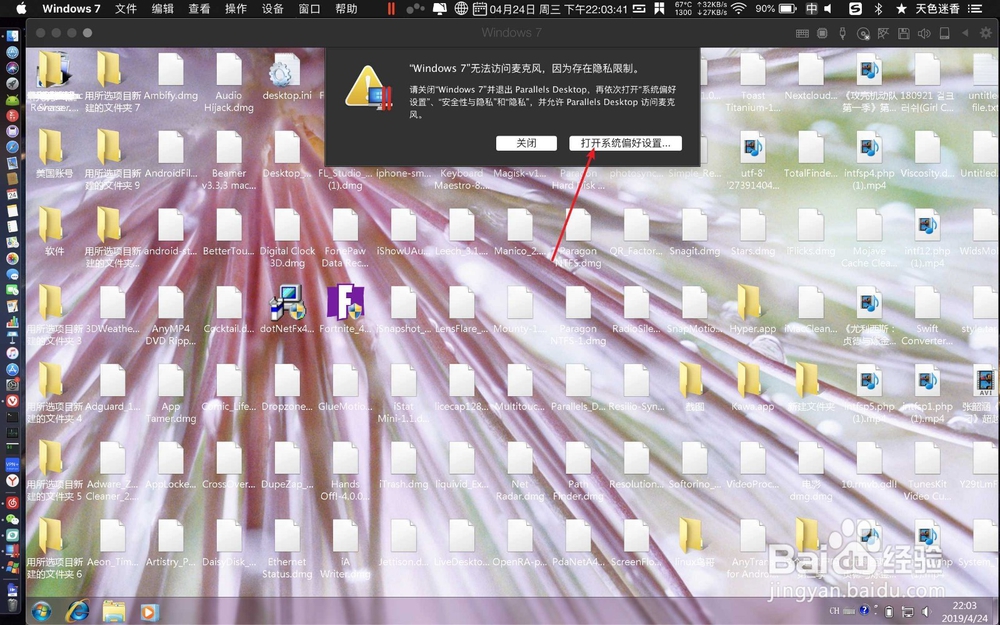The image size is (1000, 625).
Task: Open the Calendar icon showing 24 in Dock
Action: pyautogui.click(x=12, y=195)
